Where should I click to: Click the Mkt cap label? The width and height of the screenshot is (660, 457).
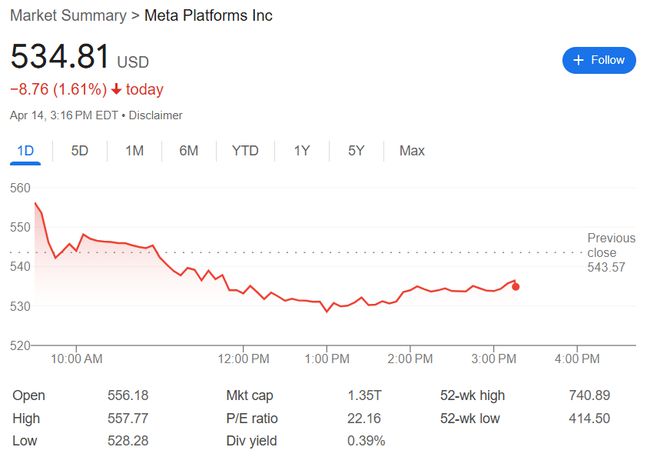click(252, 395)
